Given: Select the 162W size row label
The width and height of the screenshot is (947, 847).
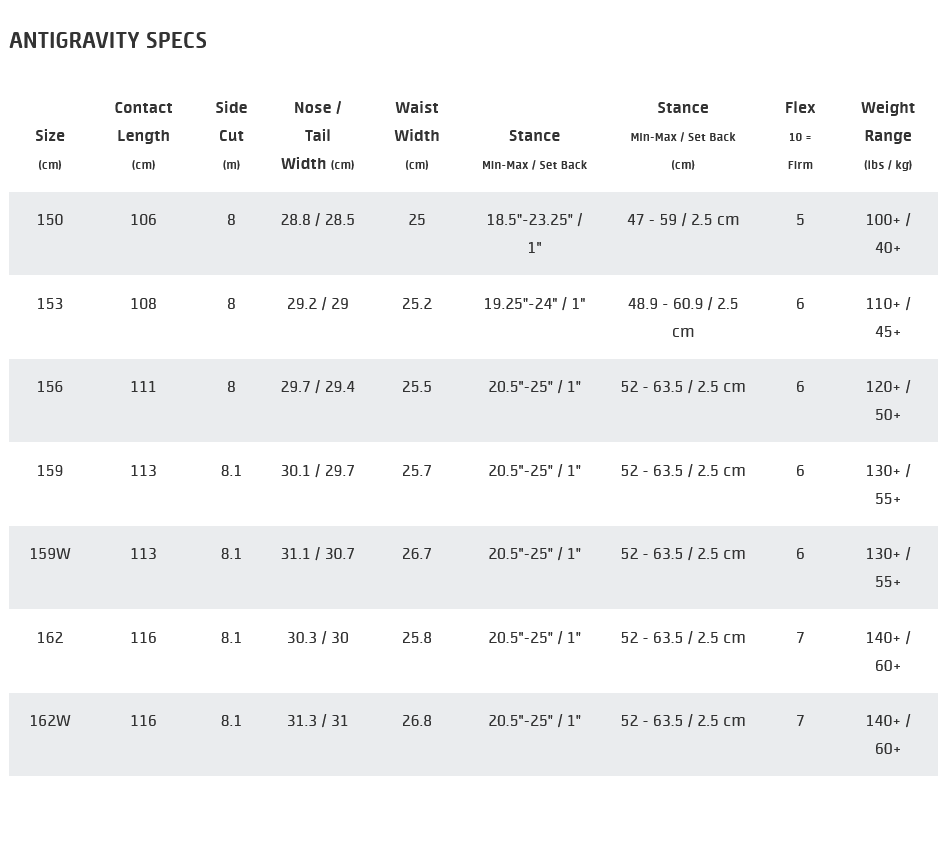Looking at the screenshot, I should click(x=50, y=721).
